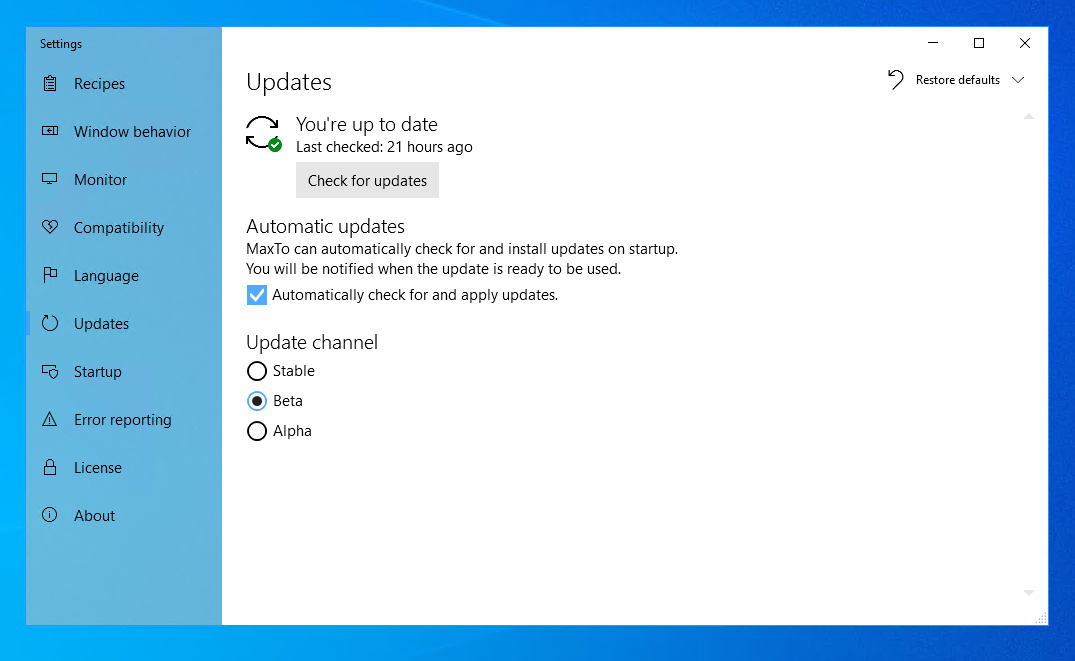Click the Startup icon in the sidebar
The height and width of the screenshot is (661, 1075).
49,371
